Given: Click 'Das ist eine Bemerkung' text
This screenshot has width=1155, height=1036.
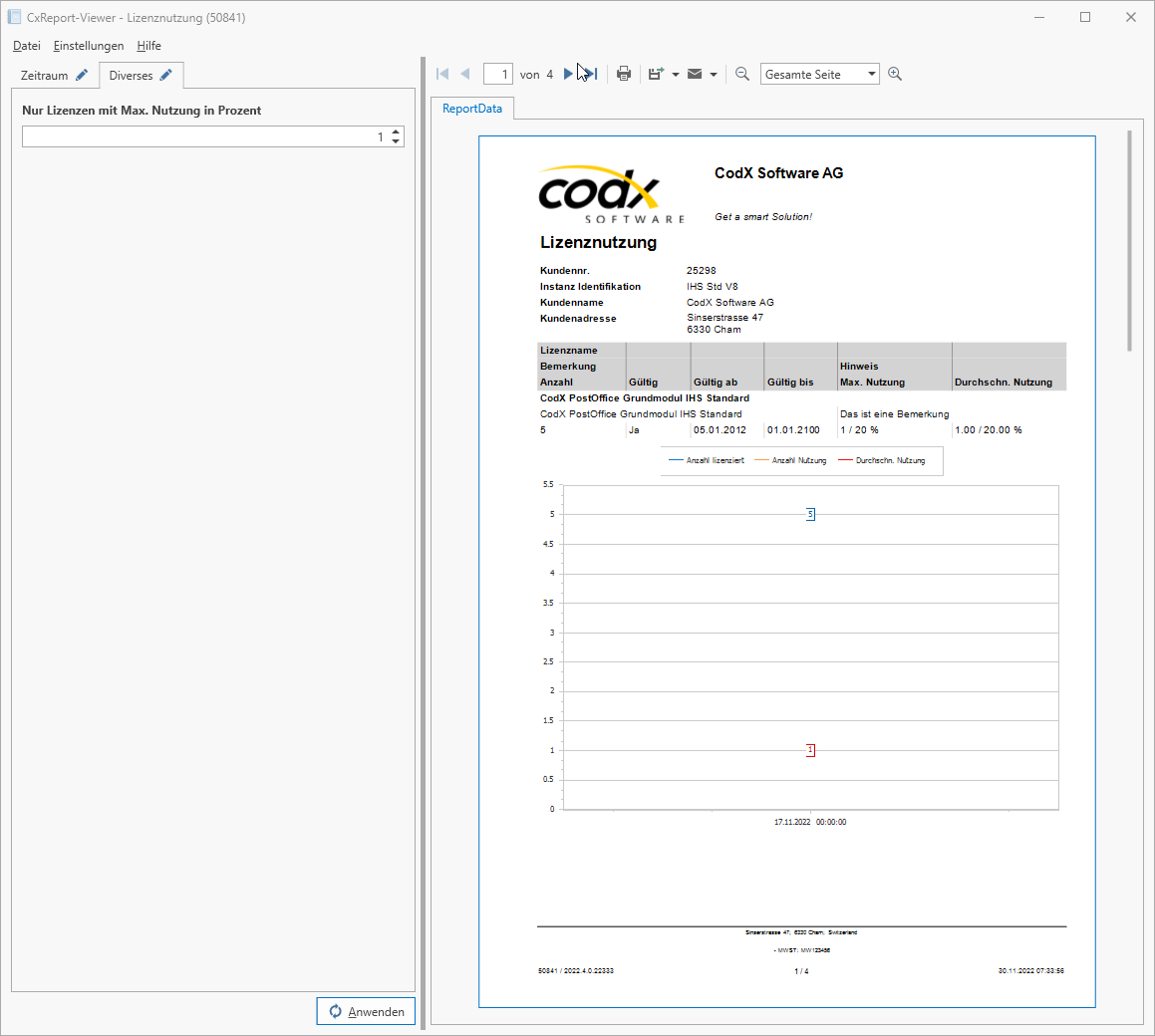Looking at the screenshot, I should click(894, 413).
